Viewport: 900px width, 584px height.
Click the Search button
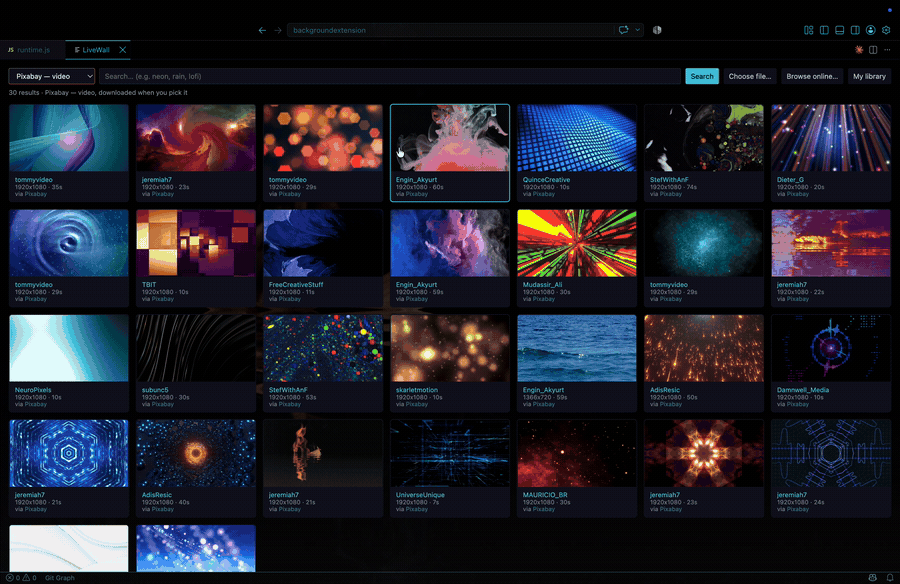[702, 76]
